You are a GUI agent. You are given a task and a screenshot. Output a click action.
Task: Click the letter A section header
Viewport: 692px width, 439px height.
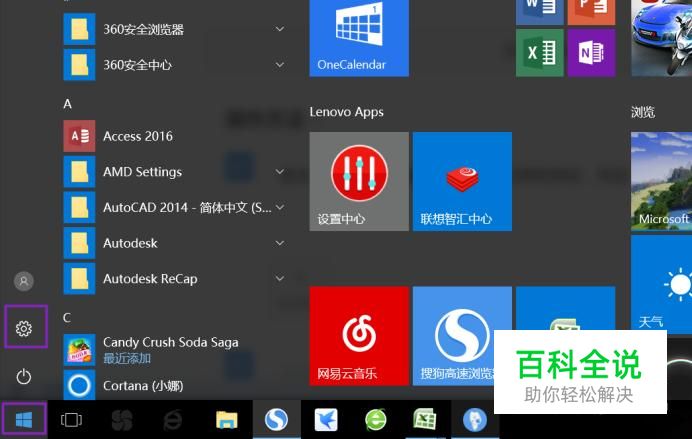68,104
